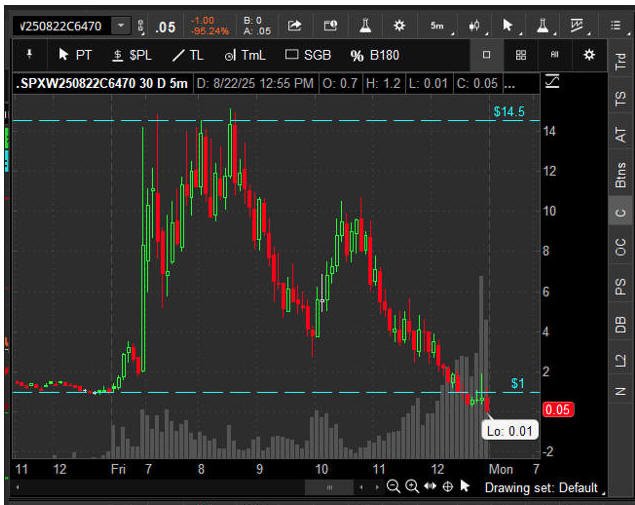Switch to grid layout view
Screen dimensions: 635x505
click(x=521, y=55)
